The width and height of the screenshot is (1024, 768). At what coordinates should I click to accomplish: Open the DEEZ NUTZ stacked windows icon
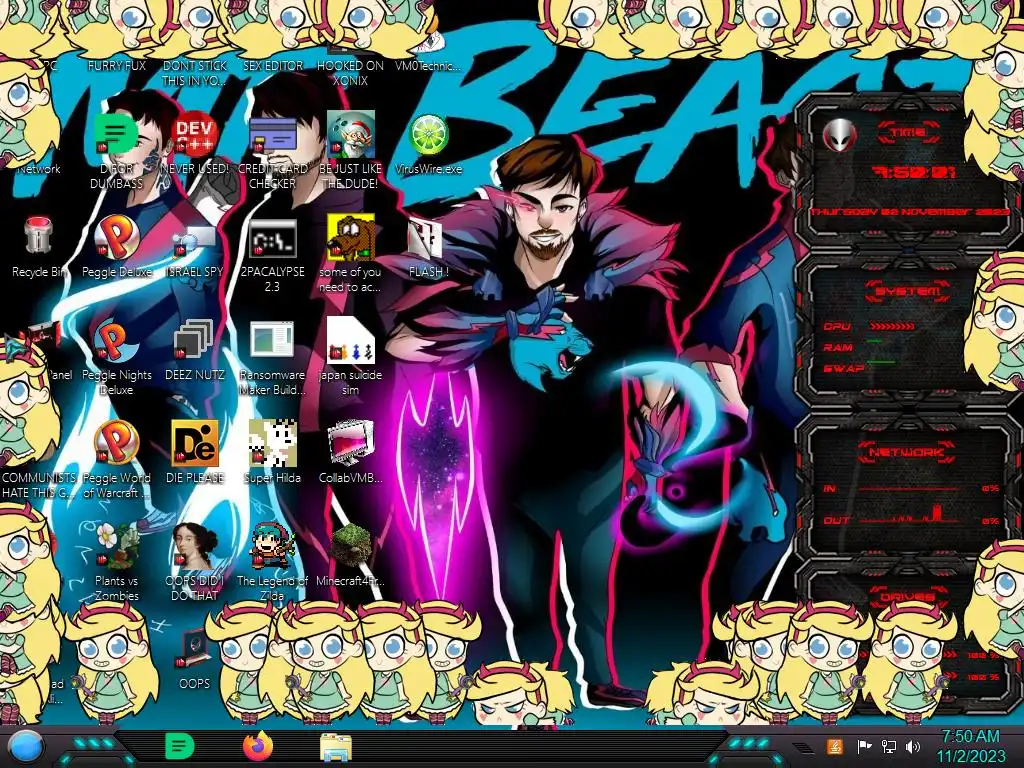(195, 341)
